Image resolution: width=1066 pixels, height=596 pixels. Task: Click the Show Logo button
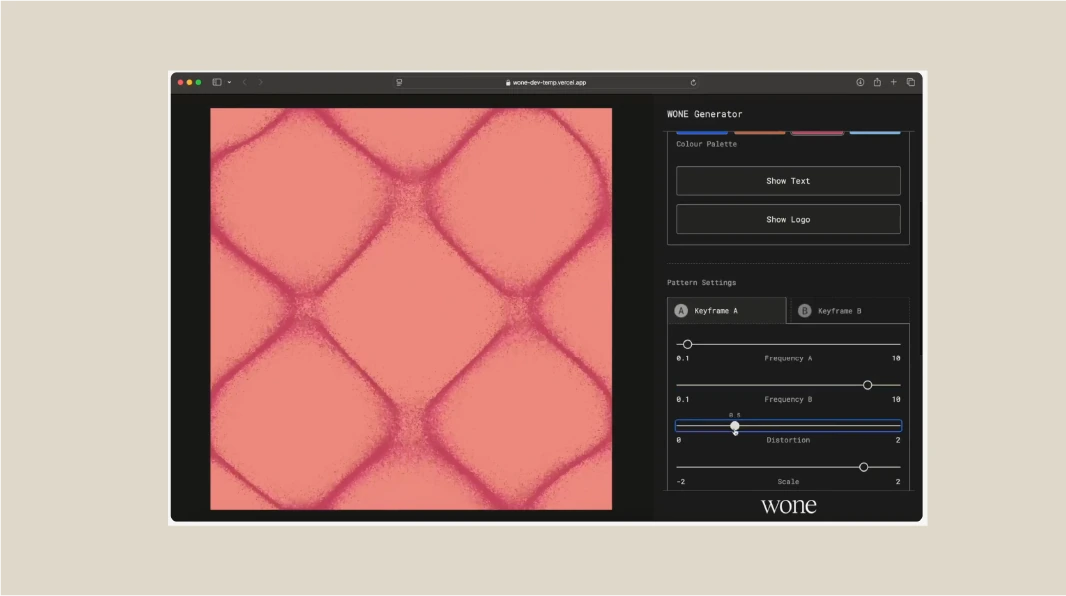(788, 220)
